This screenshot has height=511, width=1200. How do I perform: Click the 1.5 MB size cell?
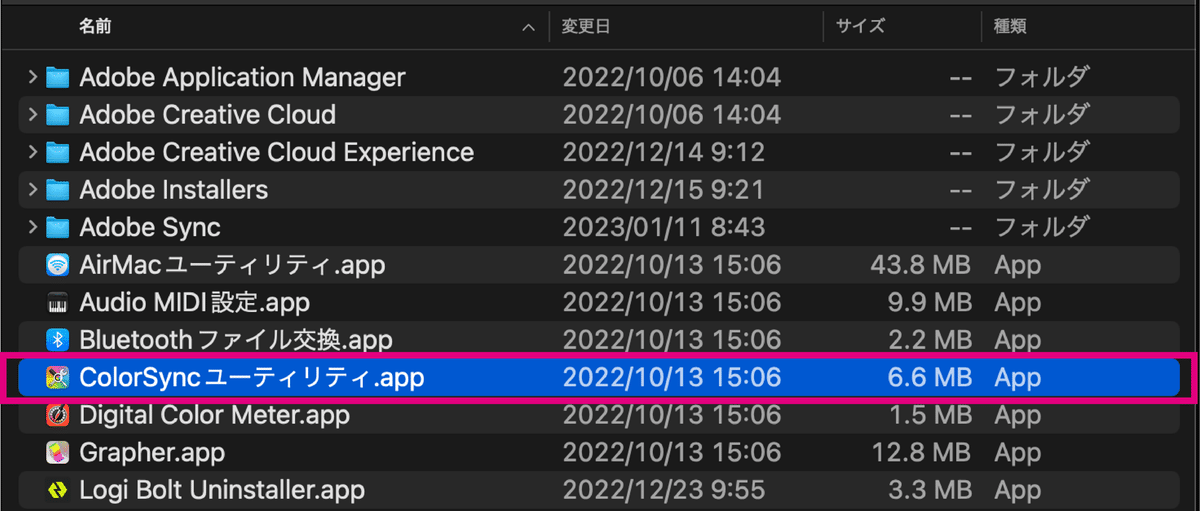930,415
